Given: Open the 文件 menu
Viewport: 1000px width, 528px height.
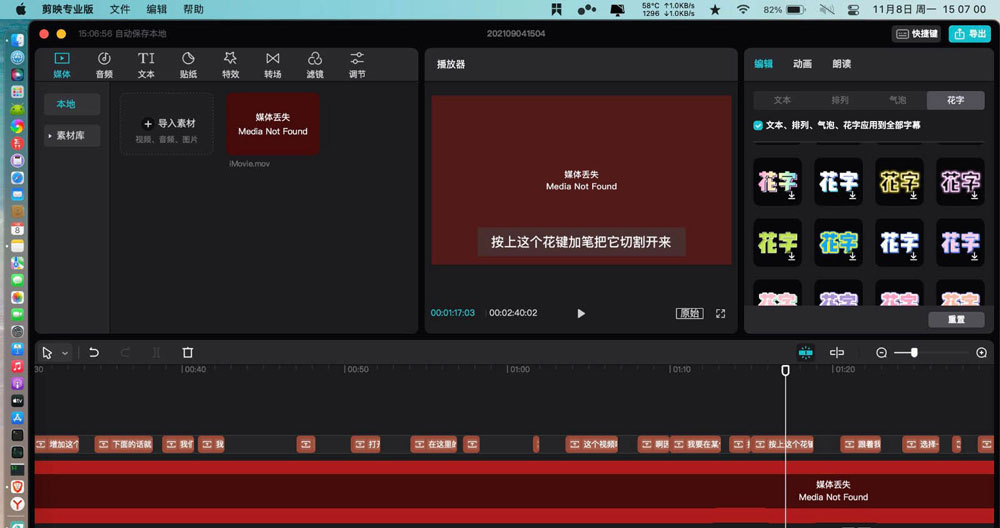Looking at the screenshot, I should click(120, 10).
